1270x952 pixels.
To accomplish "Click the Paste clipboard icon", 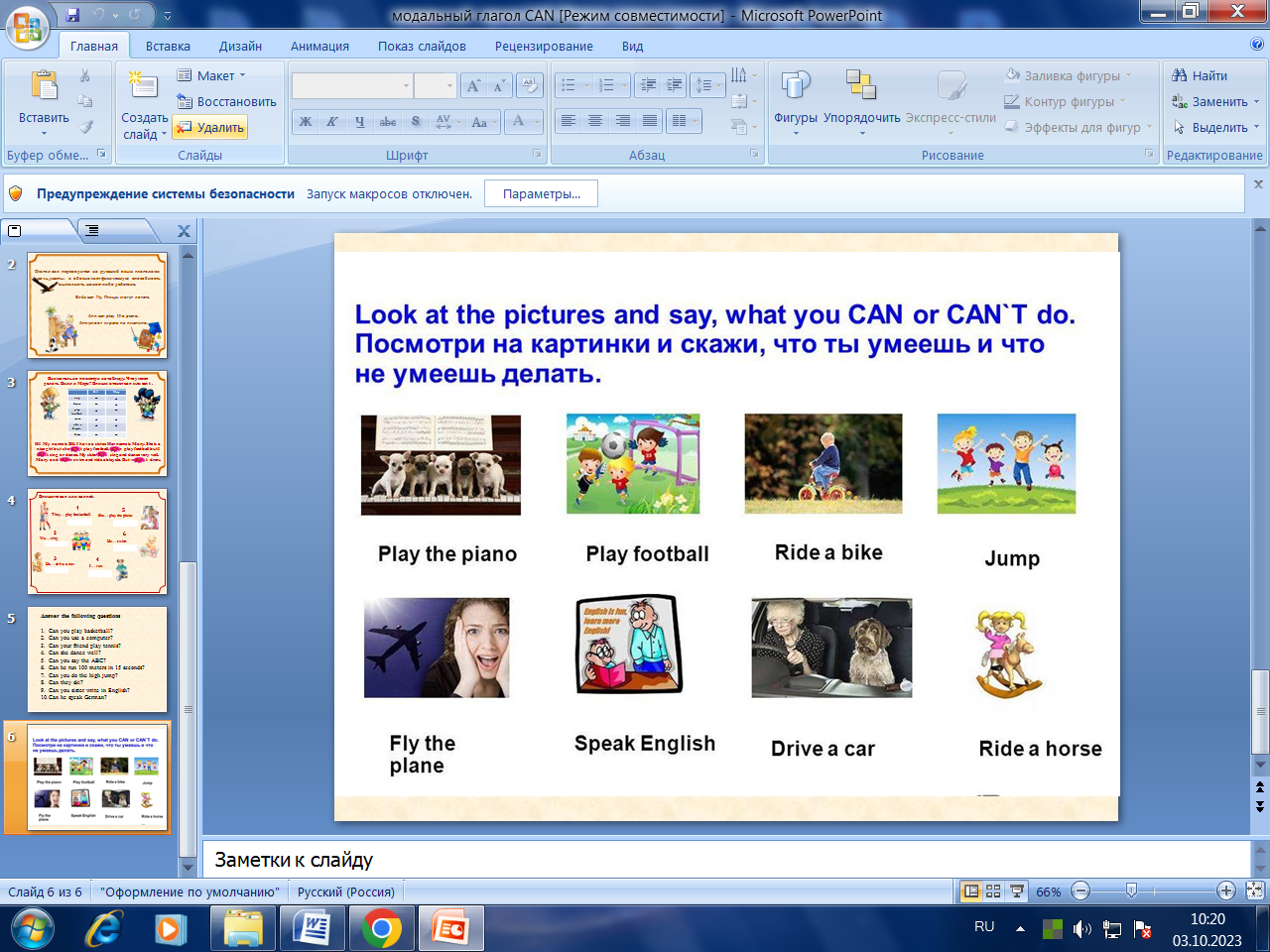I will coord(44,87).
